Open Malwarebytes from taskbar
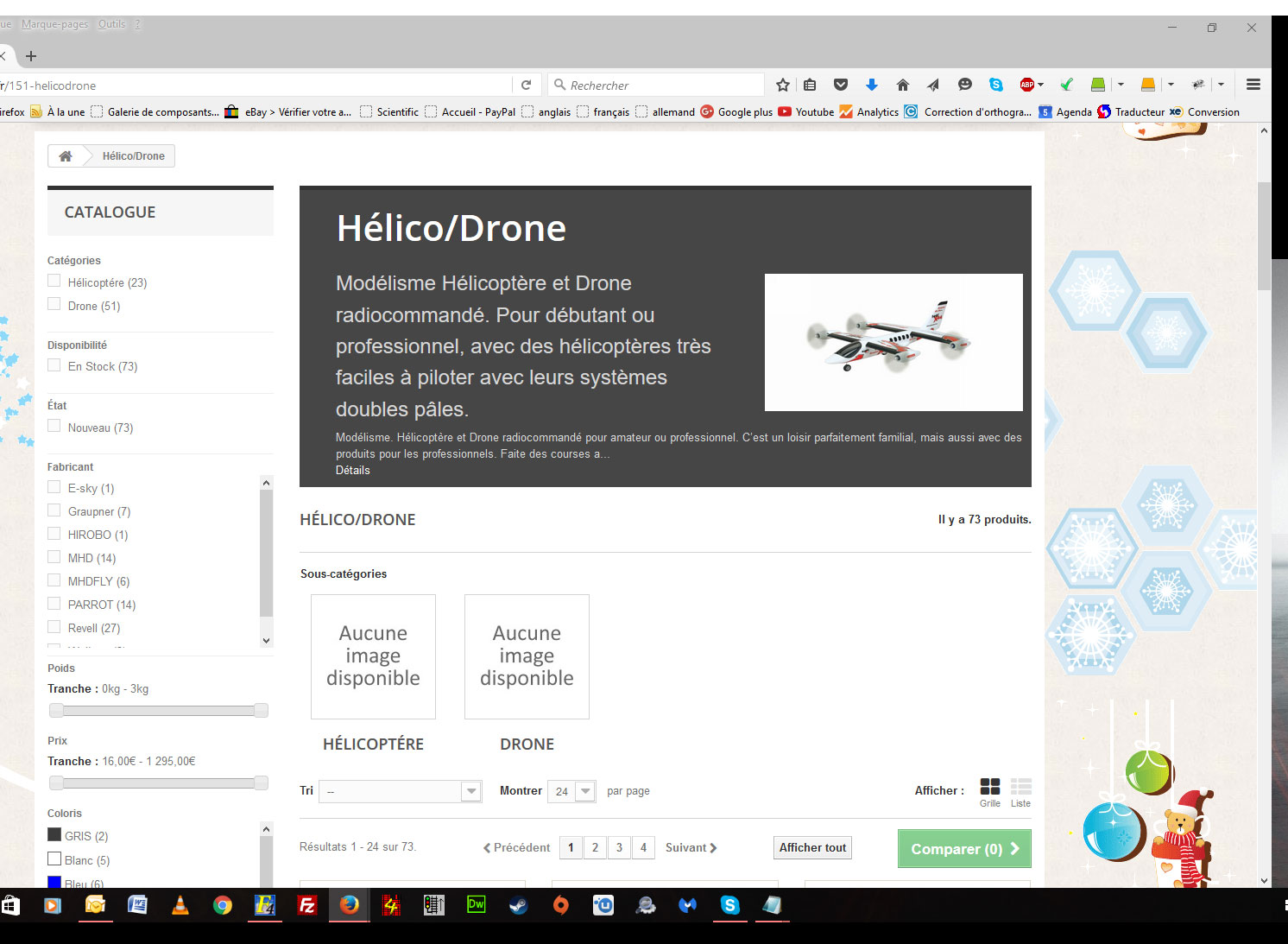1288x944 pixels. coord(687,905)
